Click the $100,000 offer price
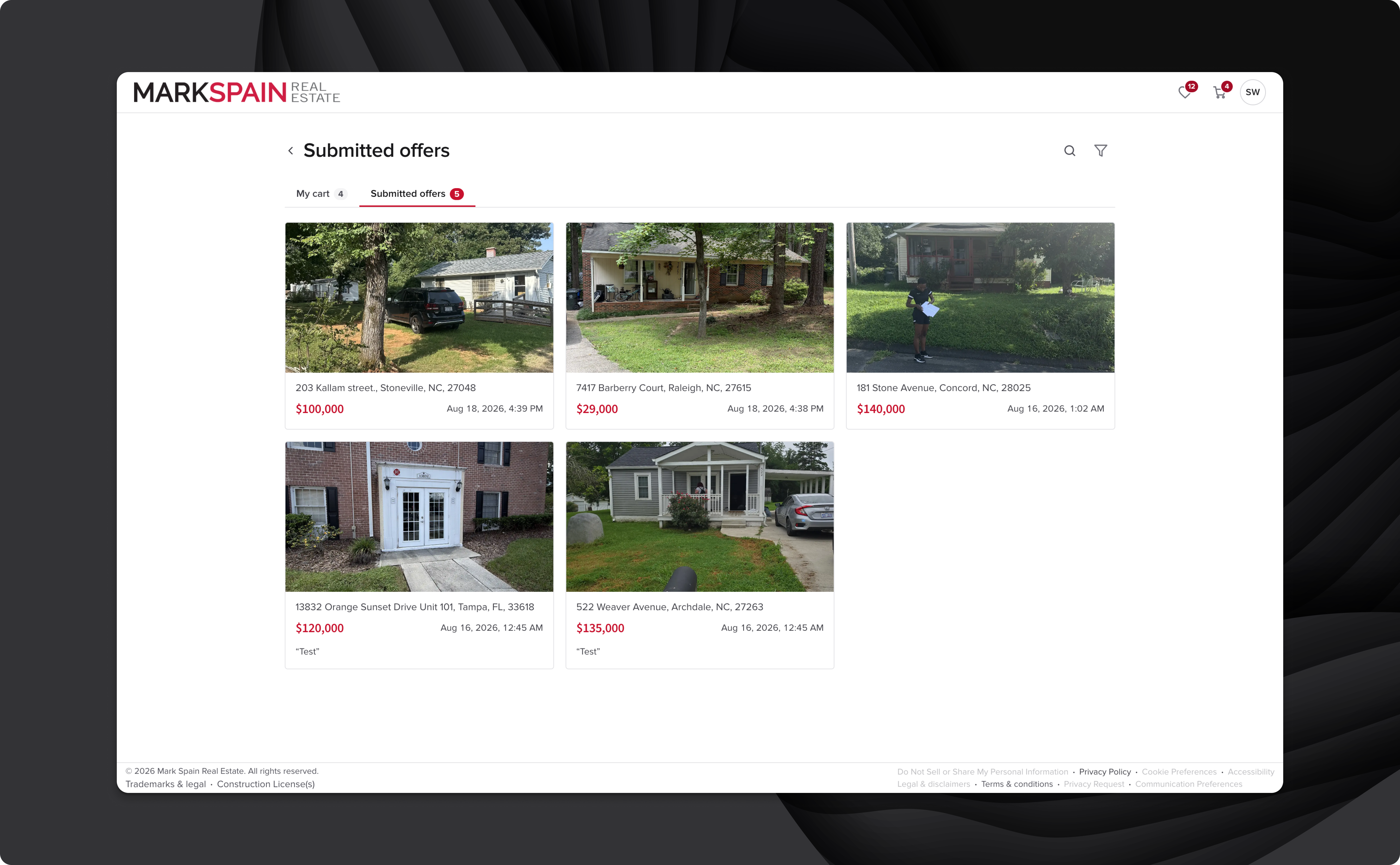Image resolution: width=1400 pixels, height=865 pixels. coord(320,409)
